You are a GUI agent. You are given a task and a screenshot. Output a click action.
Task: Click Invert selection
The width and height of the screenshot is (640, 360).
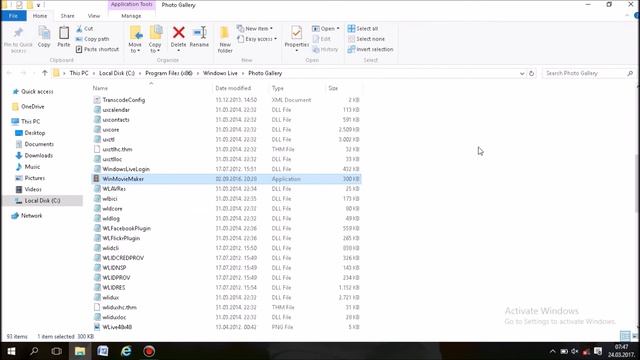click(x=371, y=49)
